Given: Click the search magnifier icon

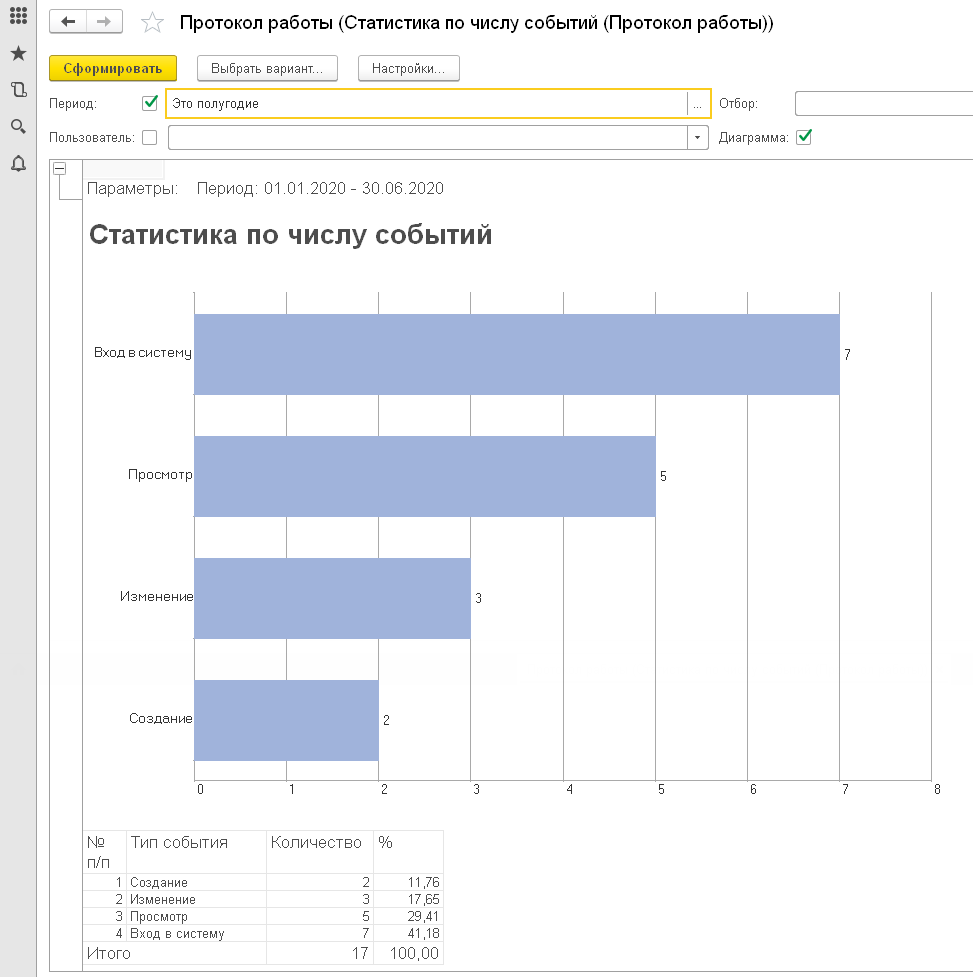Looking at the screenshot, I should (18, 126).
